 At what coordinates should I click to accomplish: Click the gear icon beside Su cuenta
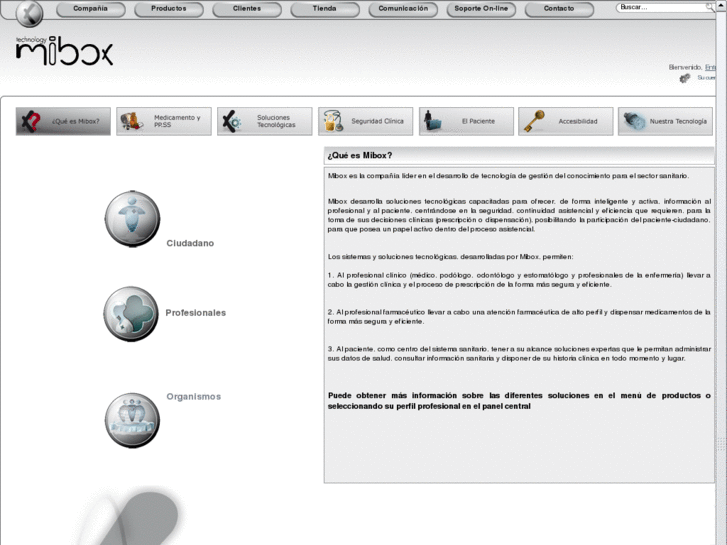tap(684, 78)
